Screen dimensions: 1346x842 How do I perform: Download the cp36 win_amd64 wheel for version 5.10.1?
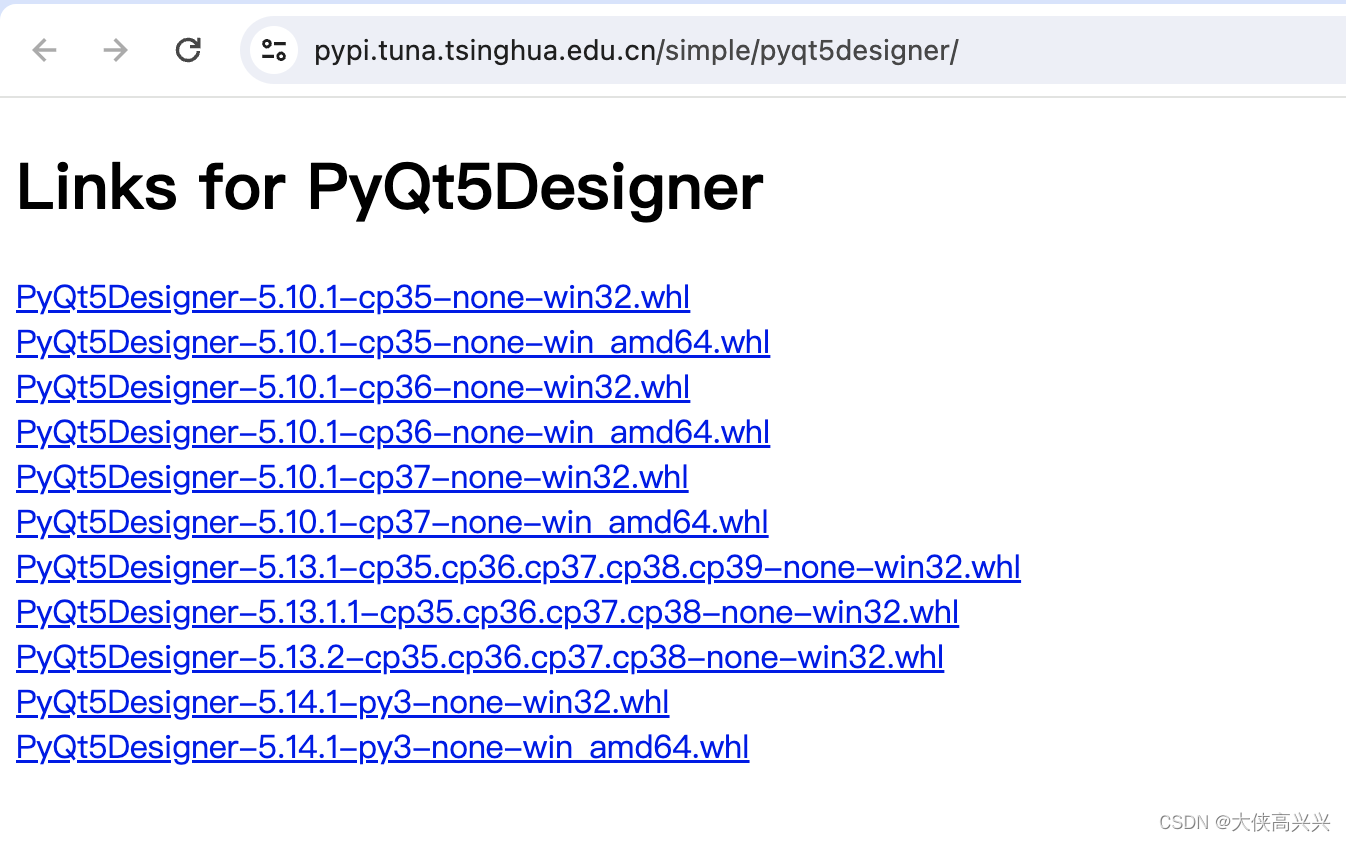point(392,432)
